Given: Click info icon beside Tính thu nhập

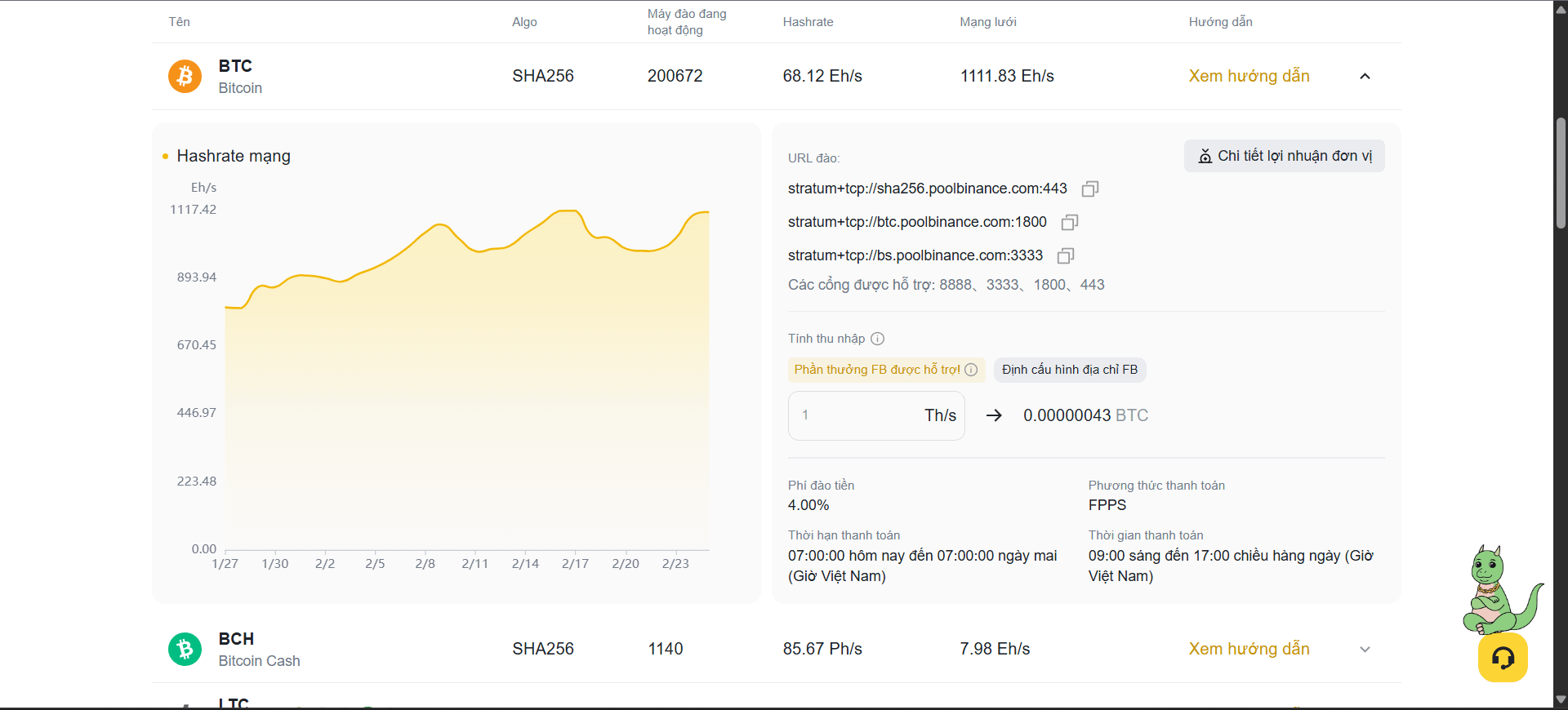Looking at the screenshot, I should pos(877,339).
